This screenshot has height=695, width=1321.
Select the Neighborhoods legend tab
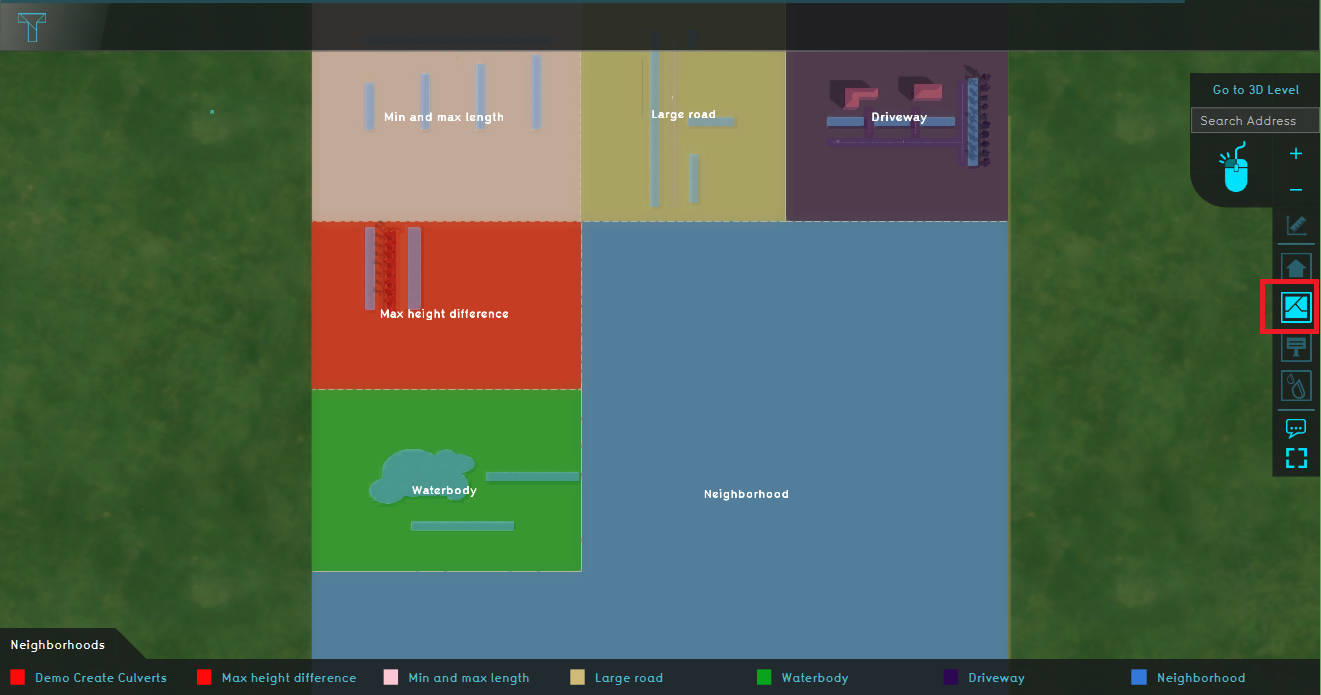58,645
